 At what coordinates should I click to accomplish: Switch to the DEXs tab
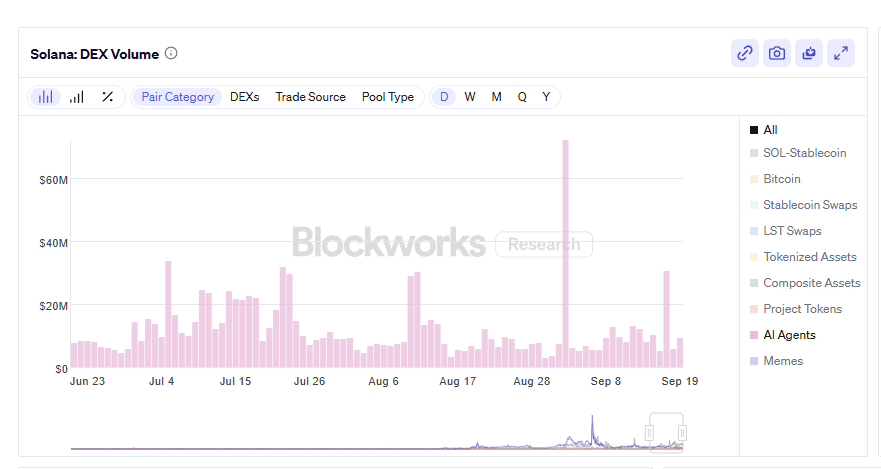click(244, 97)
